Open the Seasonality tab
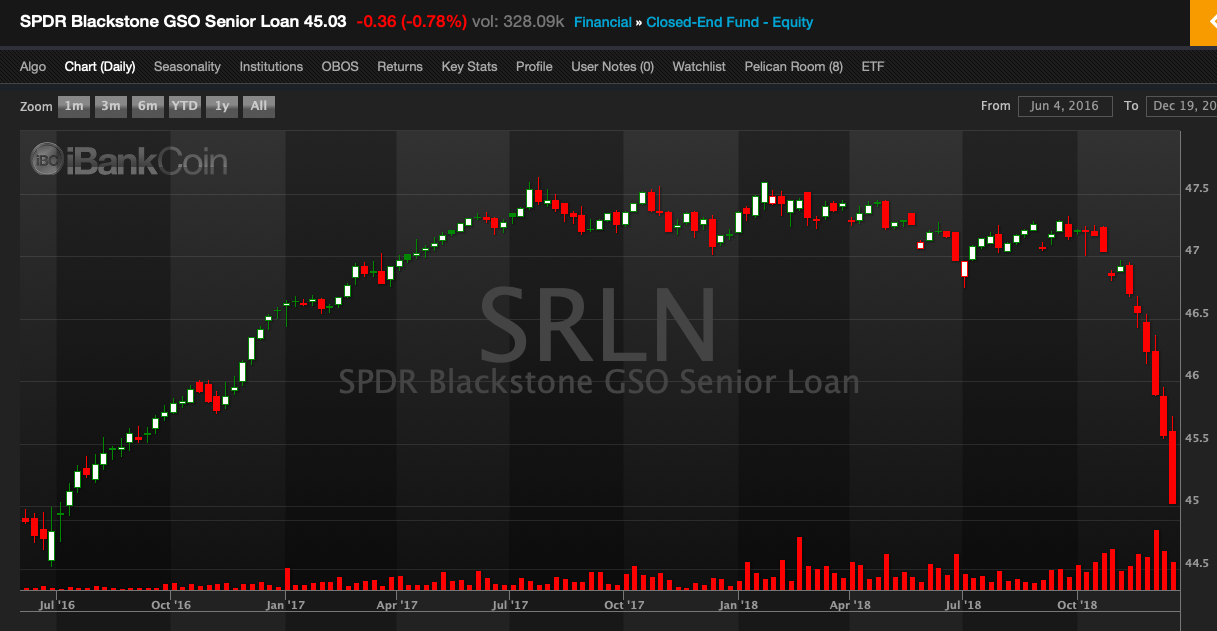 click(x=187, y=67)
